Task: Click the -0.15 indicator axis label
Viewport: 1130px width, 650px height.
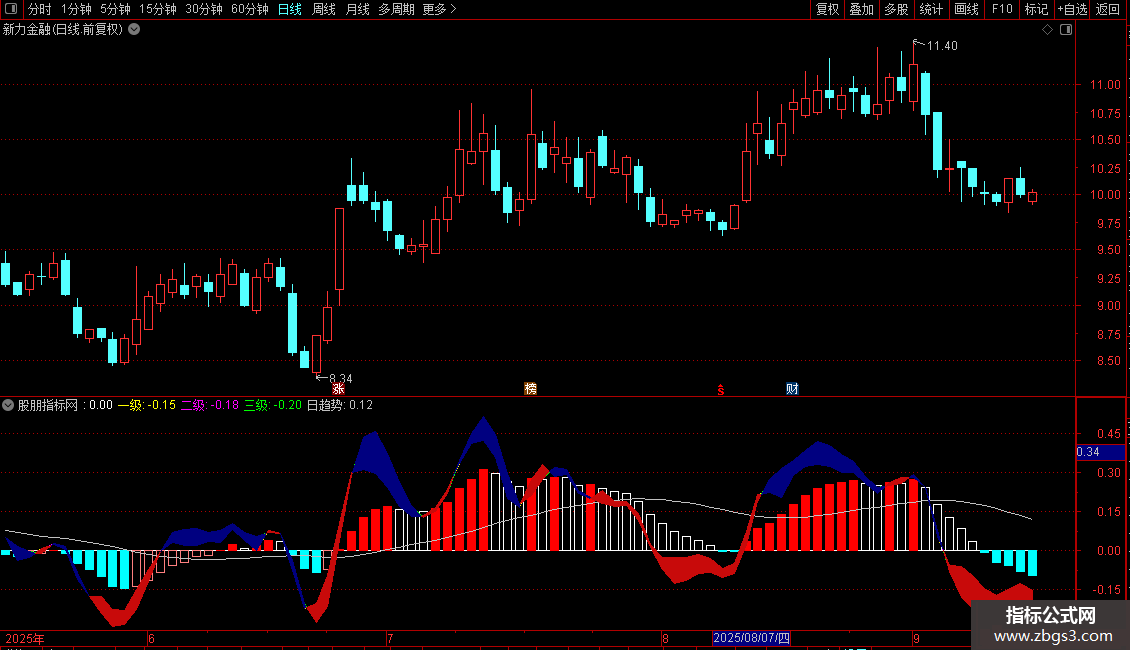Action: click(1107, 589)
